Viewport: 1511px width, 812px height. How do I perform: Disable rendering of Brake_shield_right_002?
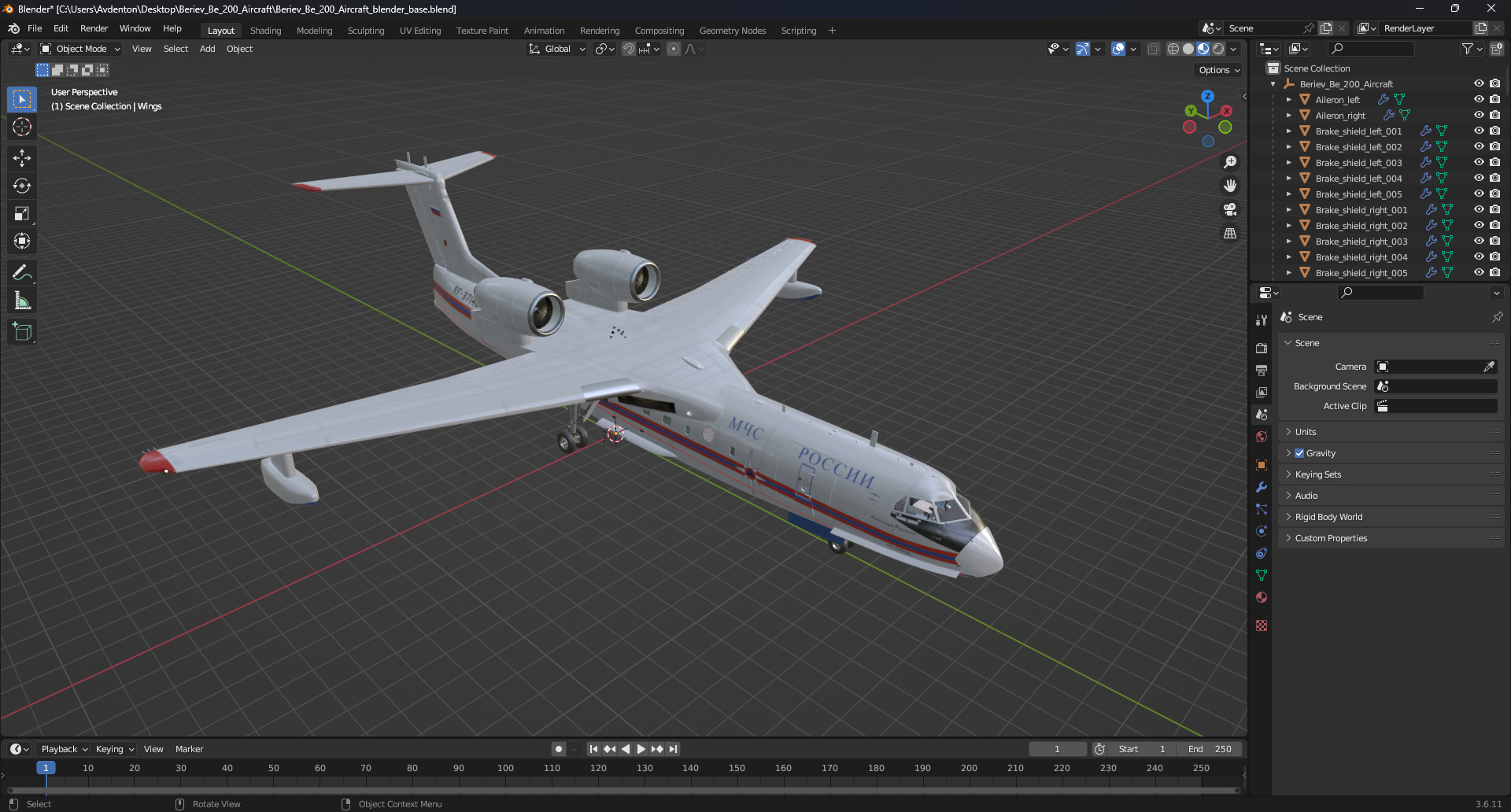point(1494,225)
